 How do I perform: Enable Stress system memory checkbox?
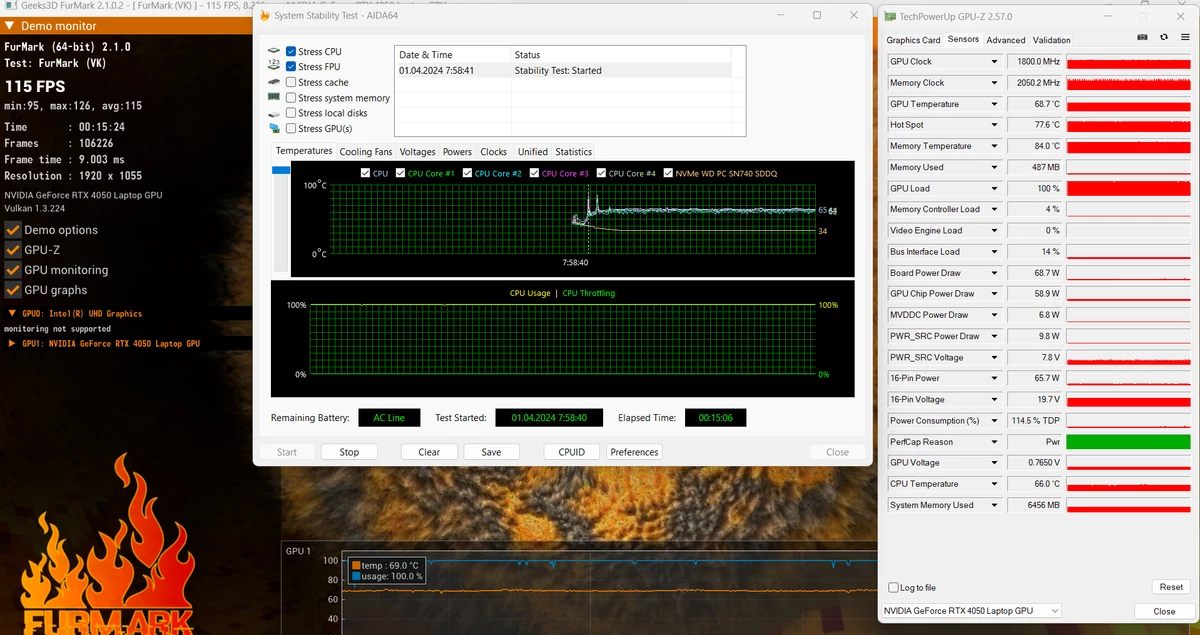pyautogui.click(x=291, y=98)
